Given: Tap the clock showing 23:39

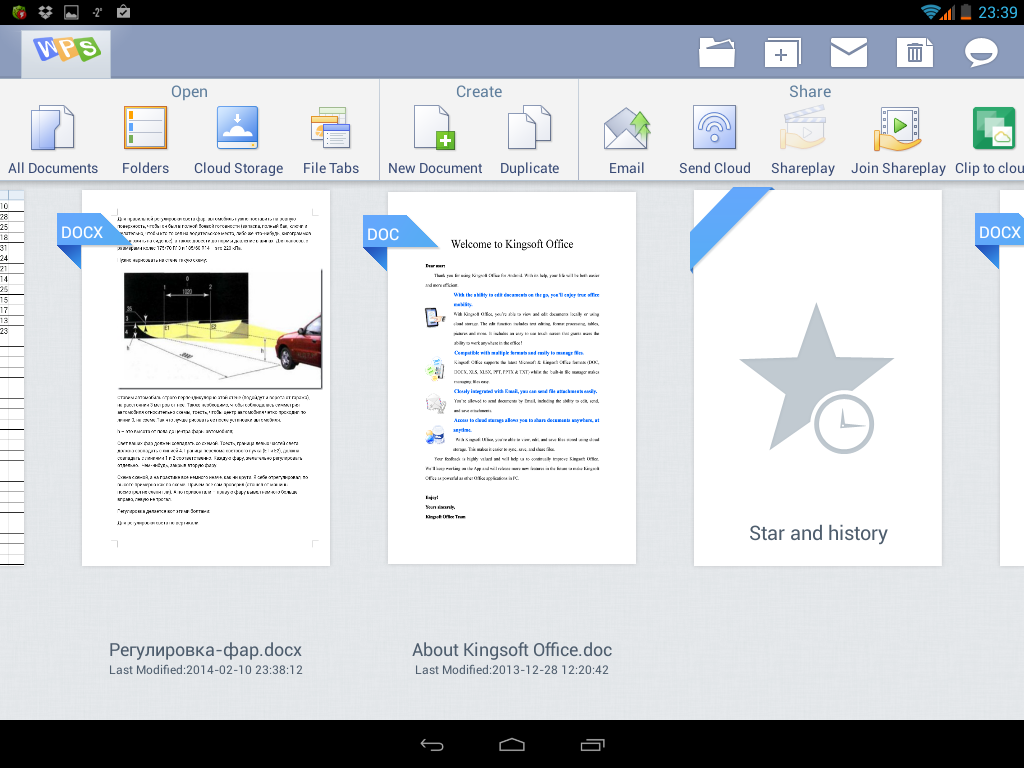Looking at the screenshot, I should 997,12.
